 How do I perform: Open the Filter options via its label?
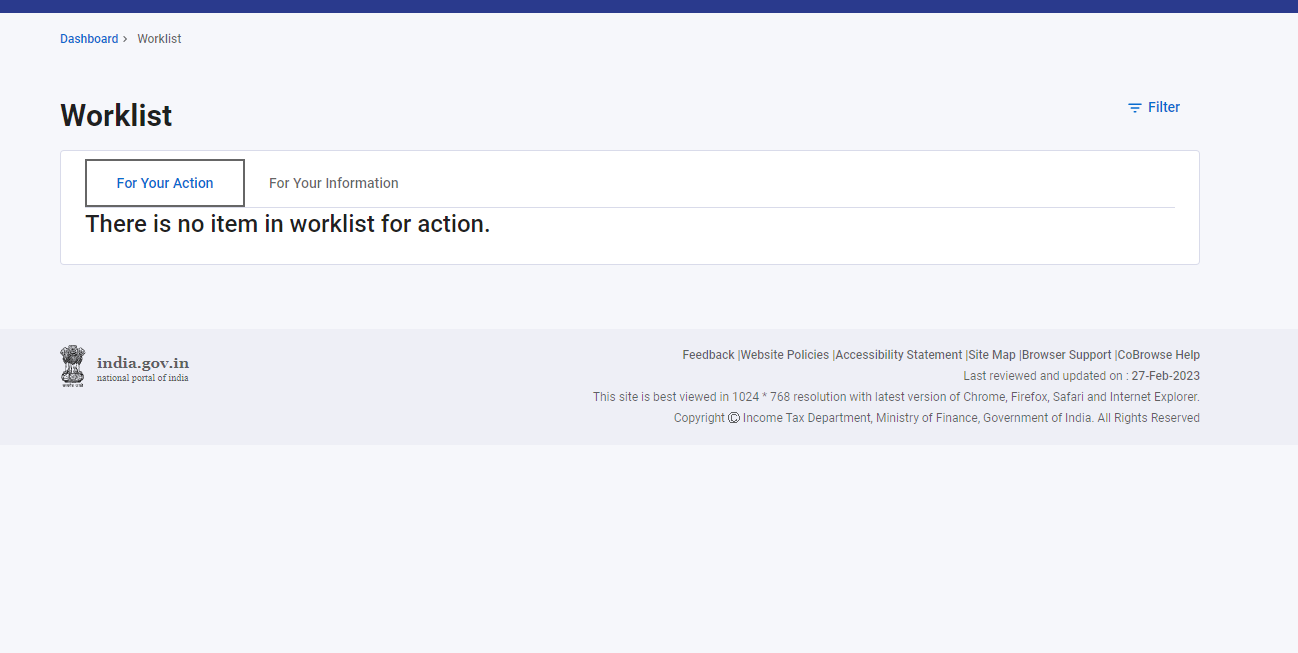(x=1163, y=107)
